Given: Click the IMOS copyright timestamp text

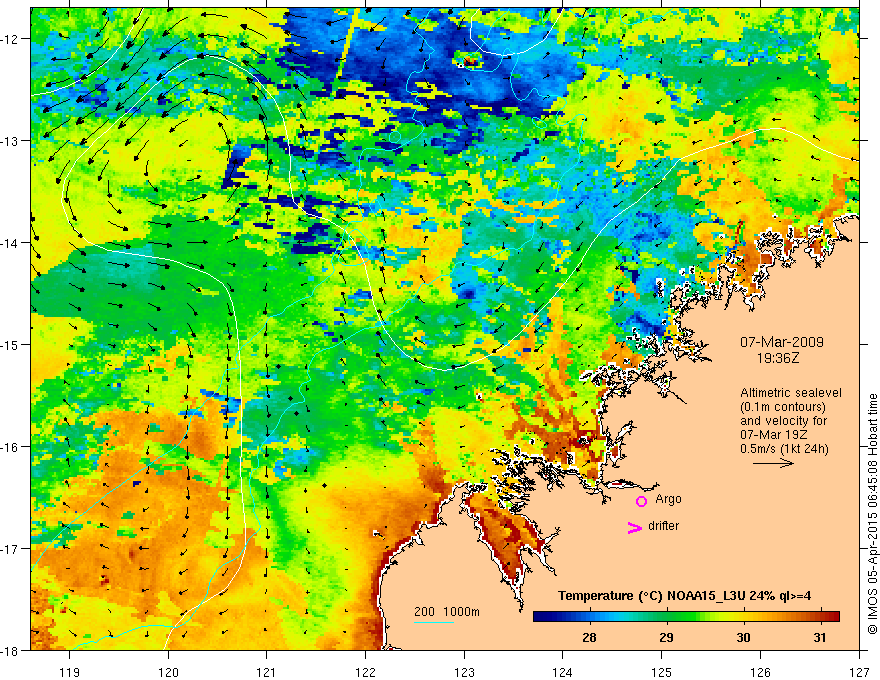Looking at the screenshot, I should coord(872,514).
